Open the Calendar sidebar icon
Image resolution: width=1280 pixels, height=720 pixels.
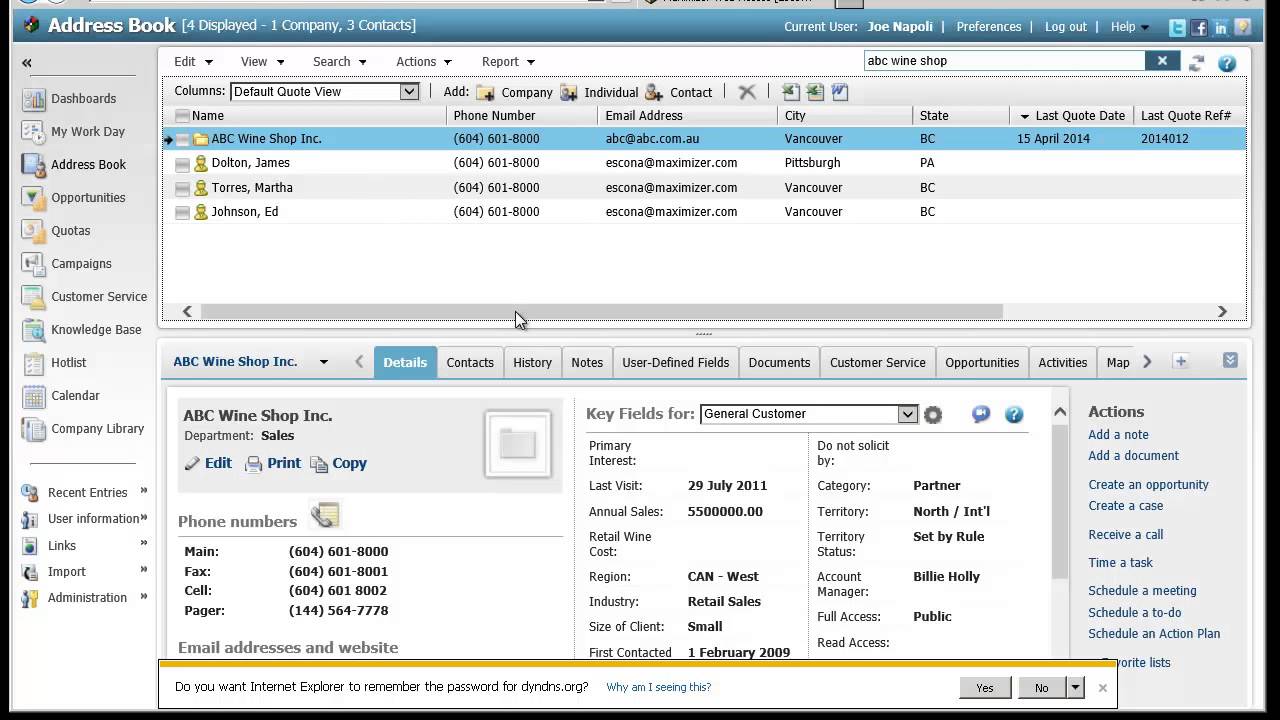point(34,396)
